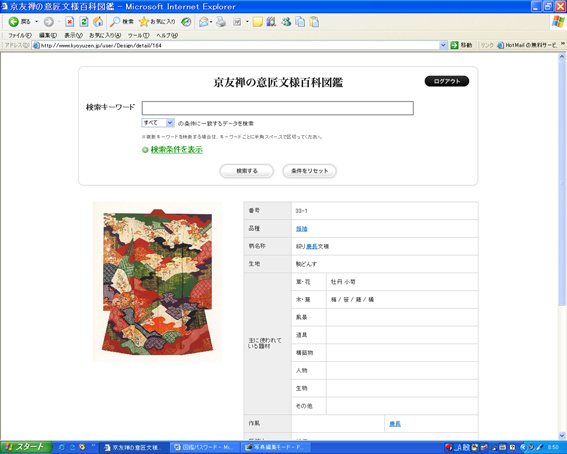
Task: Click the IE Back arrow button
Action: tap(14, 22)
